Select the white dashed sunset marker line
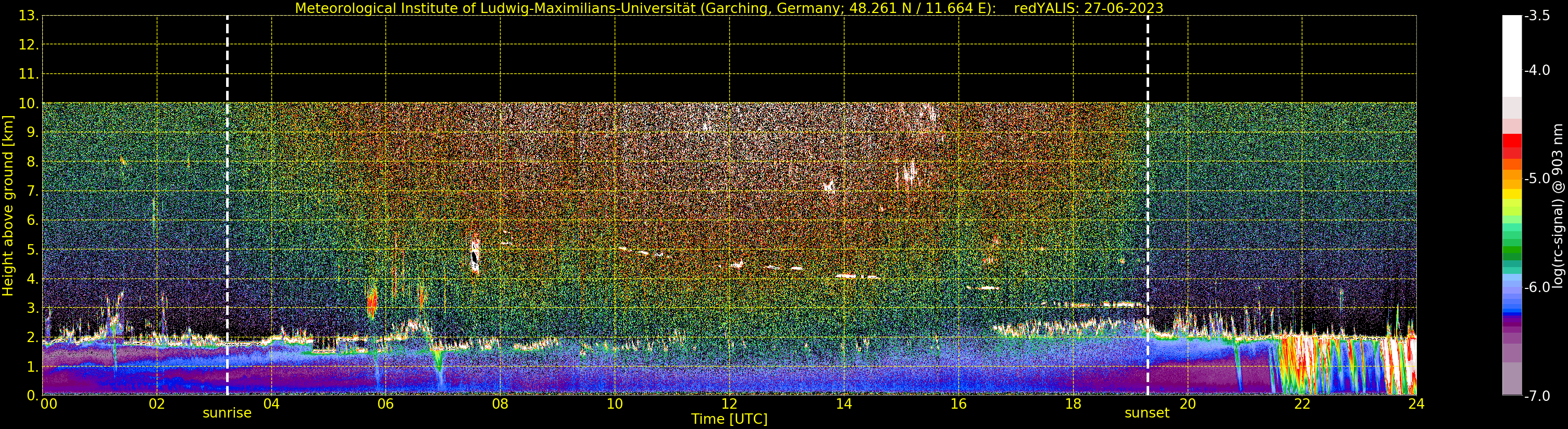This screenshot has width=1568, height=429. [1148, 206]
